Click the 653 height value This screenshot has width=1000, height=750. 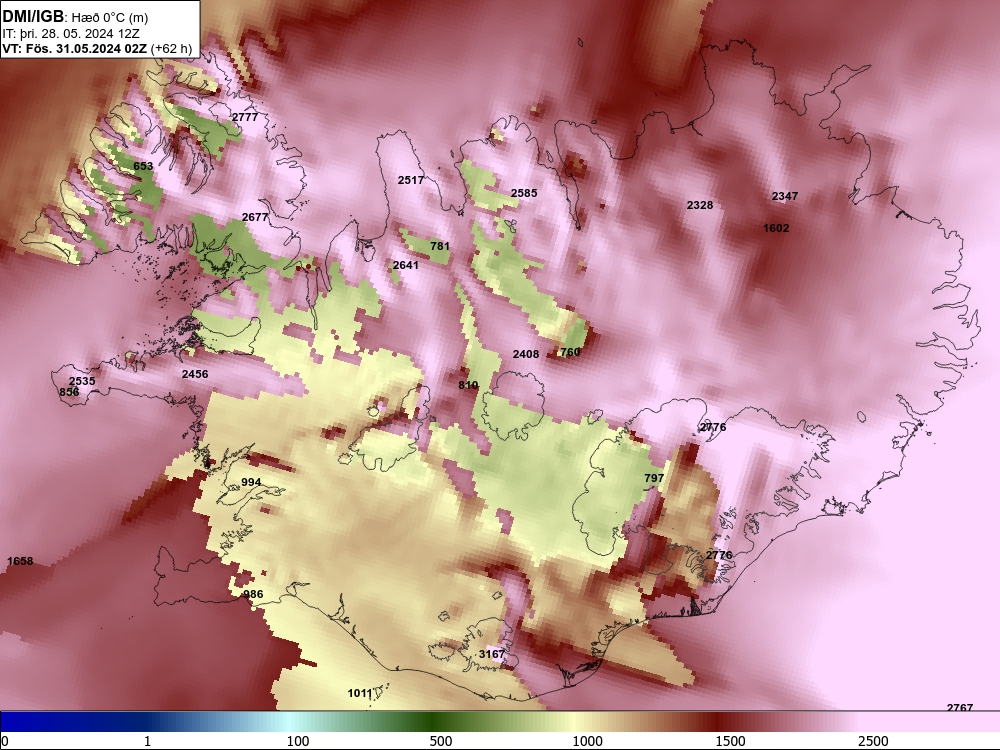click(143, 166)
